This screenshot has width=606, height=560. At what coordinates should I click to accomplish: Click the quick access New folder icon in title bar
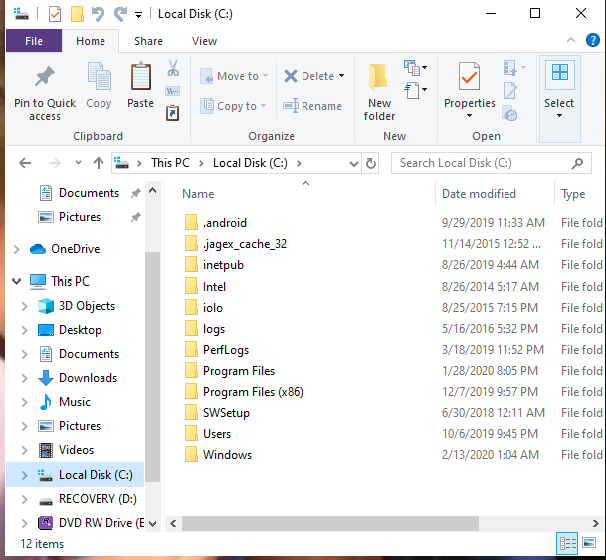coord(77,14)
